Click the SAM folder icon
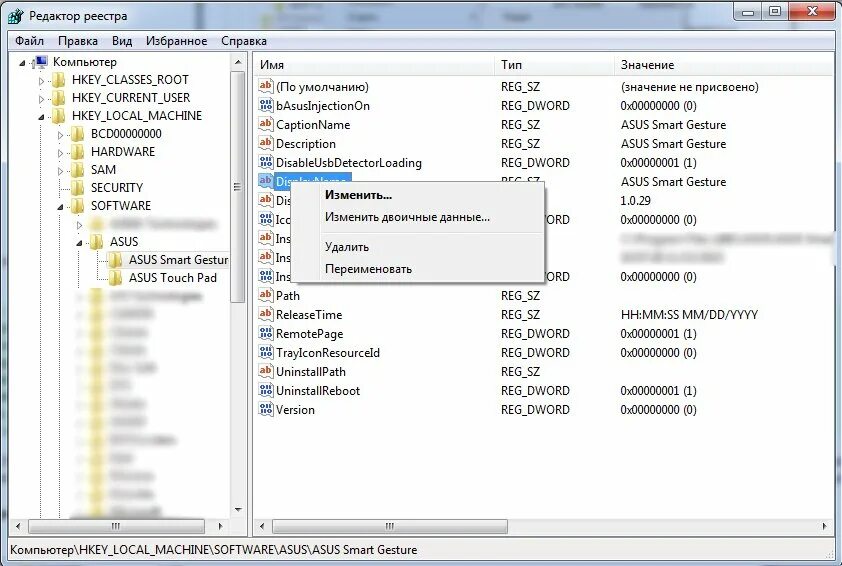 click(x=78, y=170)
